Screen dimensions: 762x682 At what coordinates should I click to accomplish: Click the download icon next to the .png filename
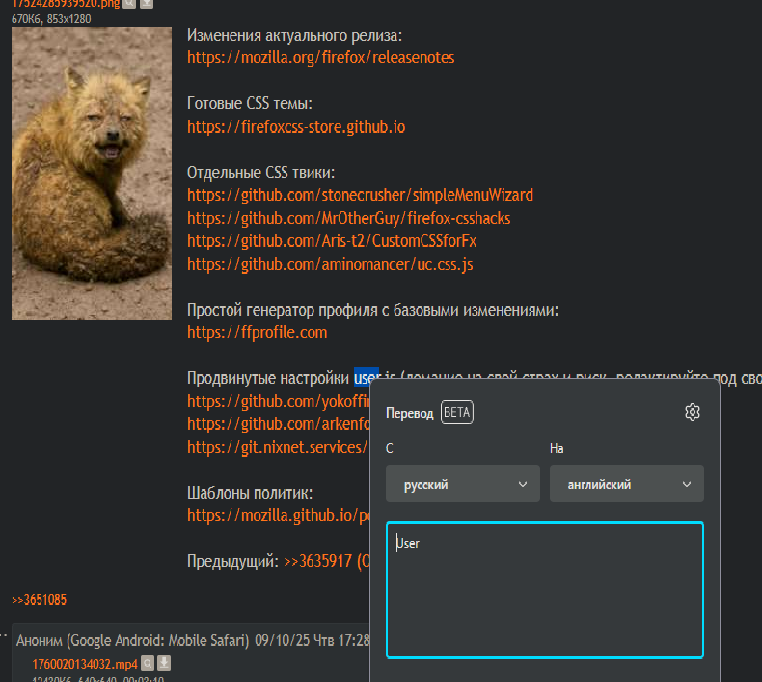coord(146,4)
